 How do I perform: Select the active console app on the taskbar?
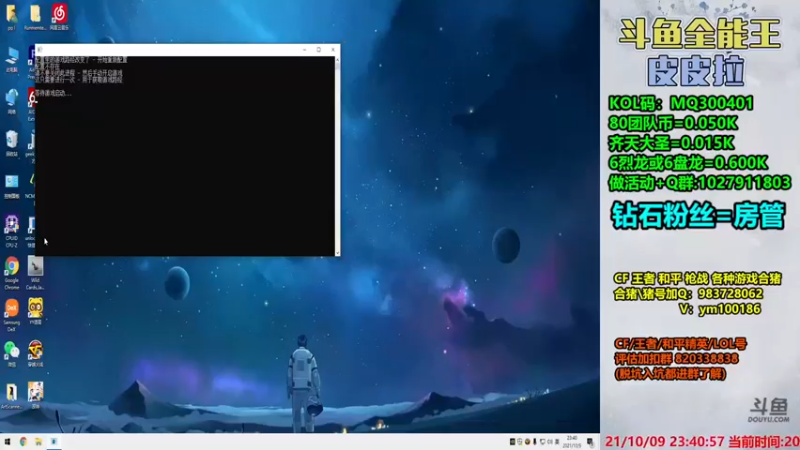pos(54,442)
